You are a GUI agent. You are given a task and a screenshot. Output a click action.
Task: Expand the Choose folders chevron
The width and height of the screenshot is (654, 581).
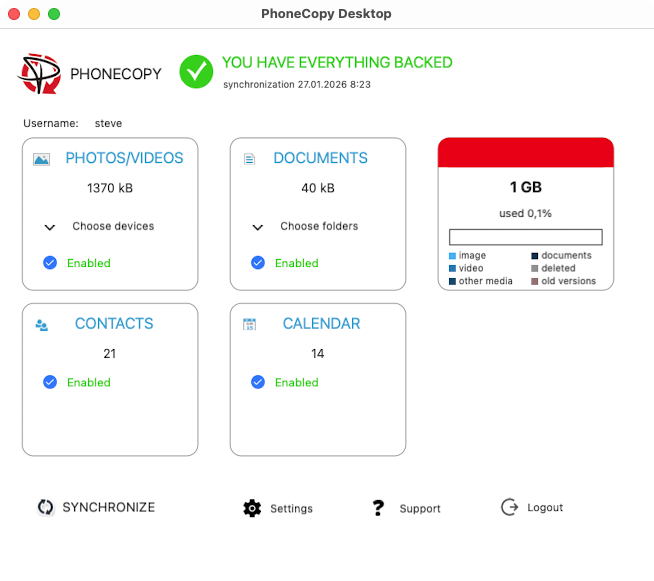(258, 227)
